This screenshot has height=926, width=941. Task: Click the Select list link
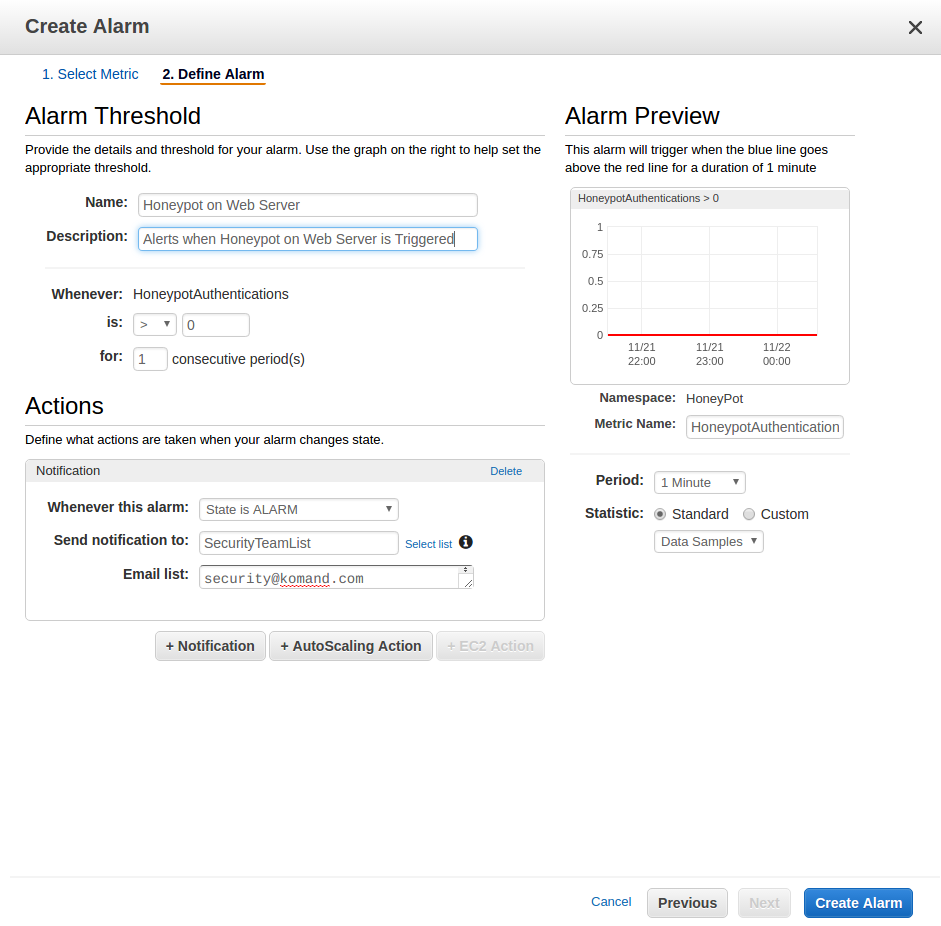point(428,544)
